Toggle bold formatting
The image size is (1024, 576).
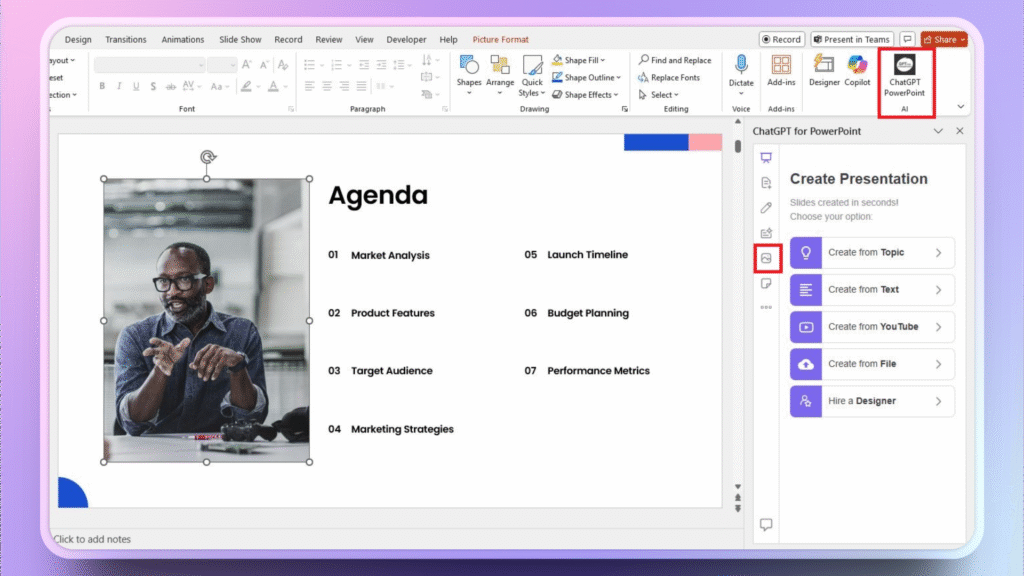[x=103, y=86]
